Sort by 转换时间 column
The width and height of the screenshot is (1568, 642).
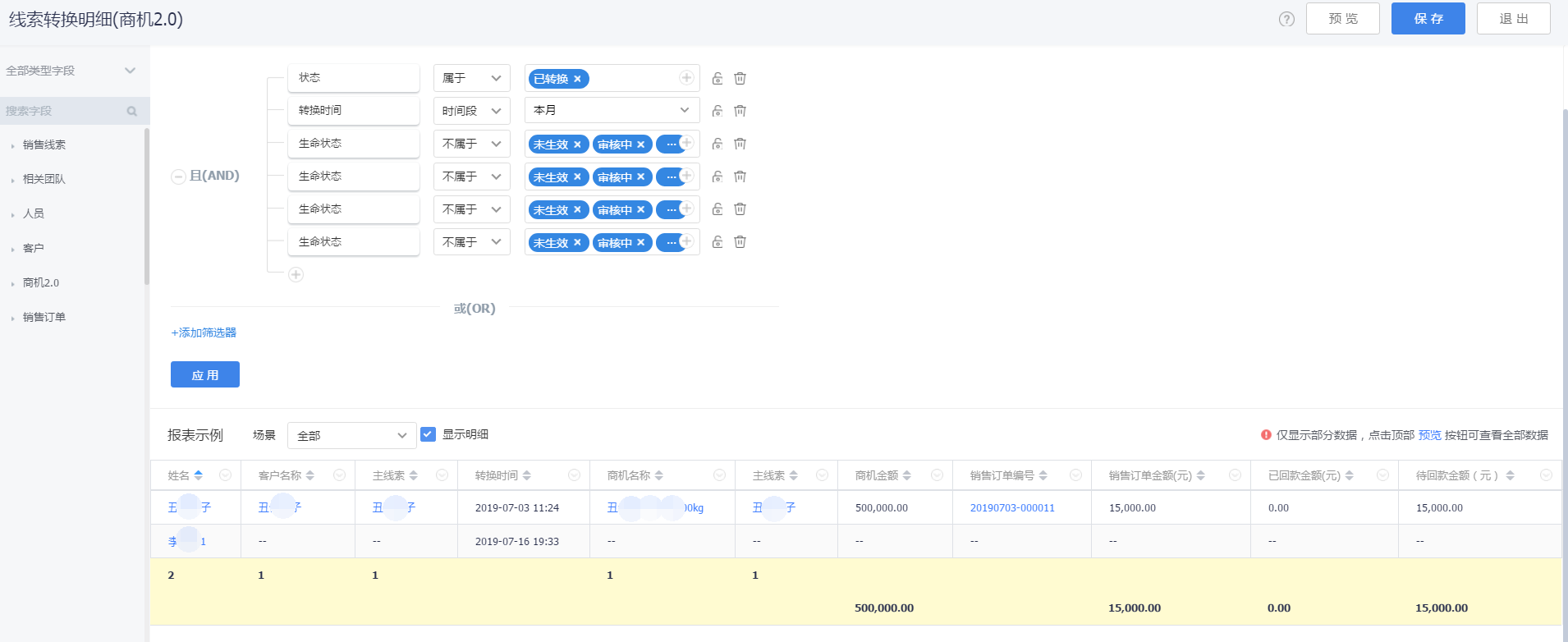(527, 475)
